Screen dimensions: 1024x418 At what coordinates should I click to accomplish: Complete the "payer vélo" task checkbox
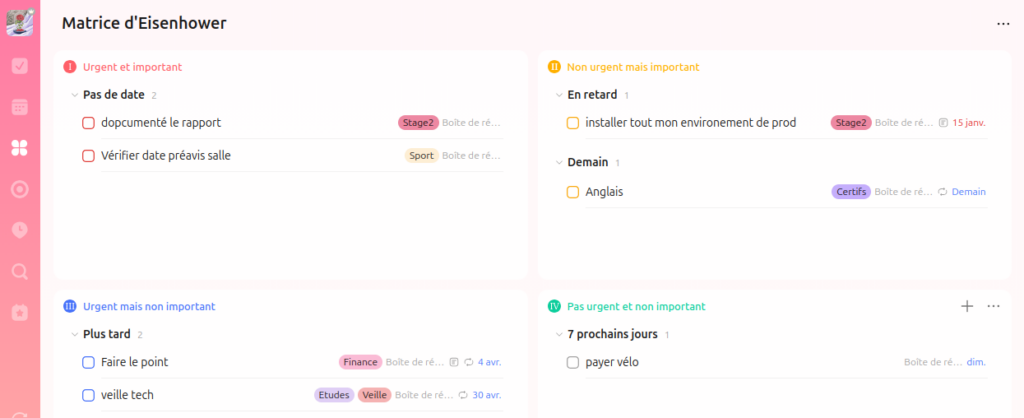click(x=573, y=362)
